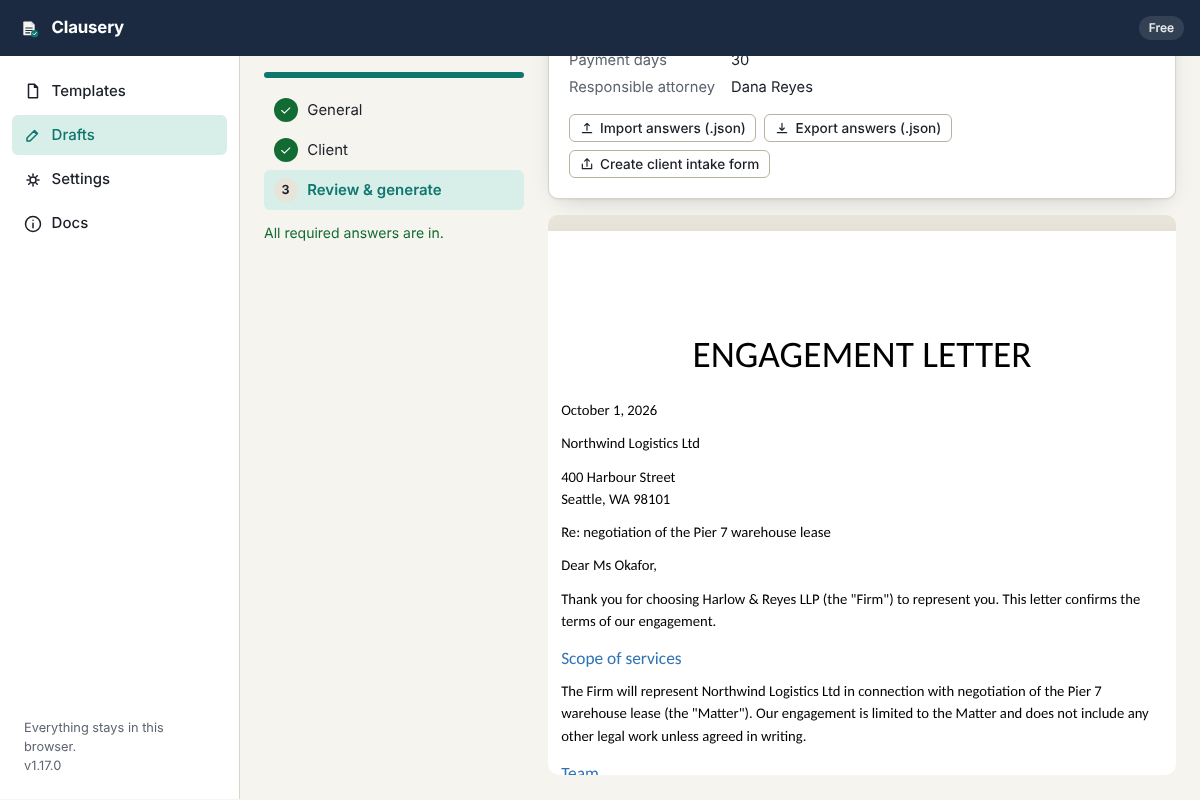Click Northwind Logistics Ltd address line

630,443
